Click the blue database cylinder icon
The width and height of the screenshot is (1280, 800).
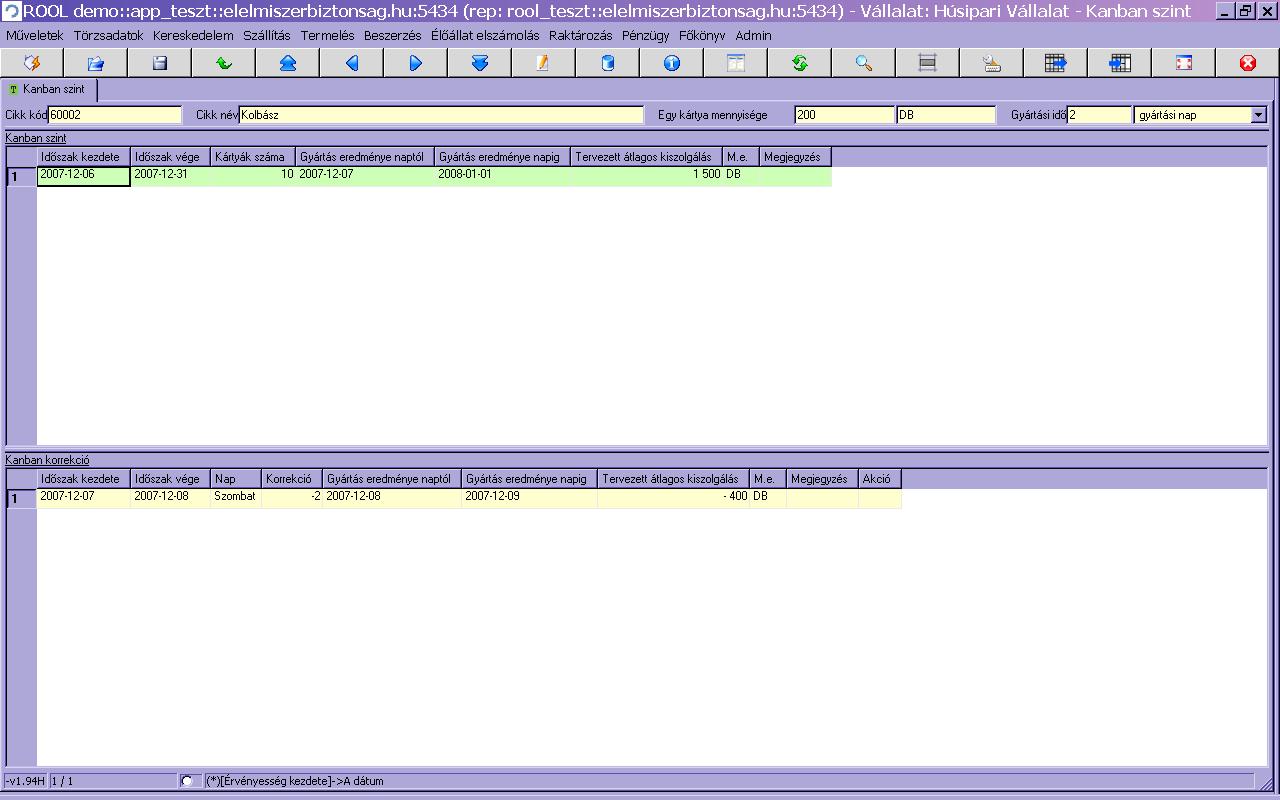point(608,63)
